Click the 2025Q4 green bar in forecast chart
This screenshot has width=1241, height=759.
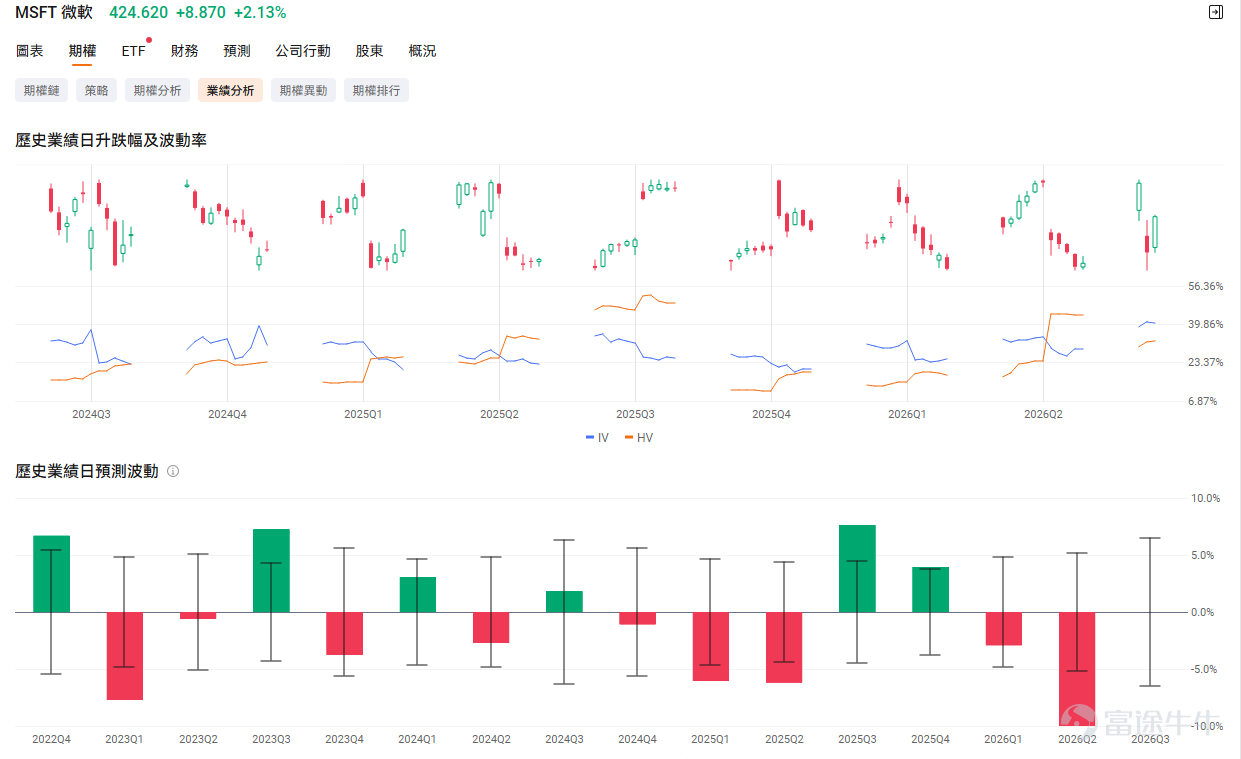[930, 590]
